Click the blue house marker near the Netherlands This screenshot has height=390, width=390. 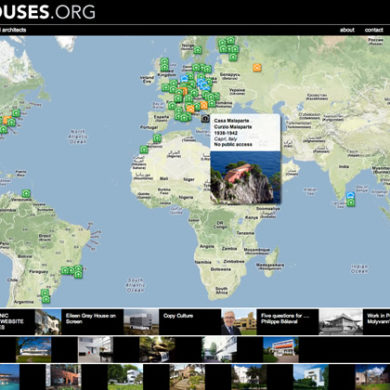click(184, 78)
